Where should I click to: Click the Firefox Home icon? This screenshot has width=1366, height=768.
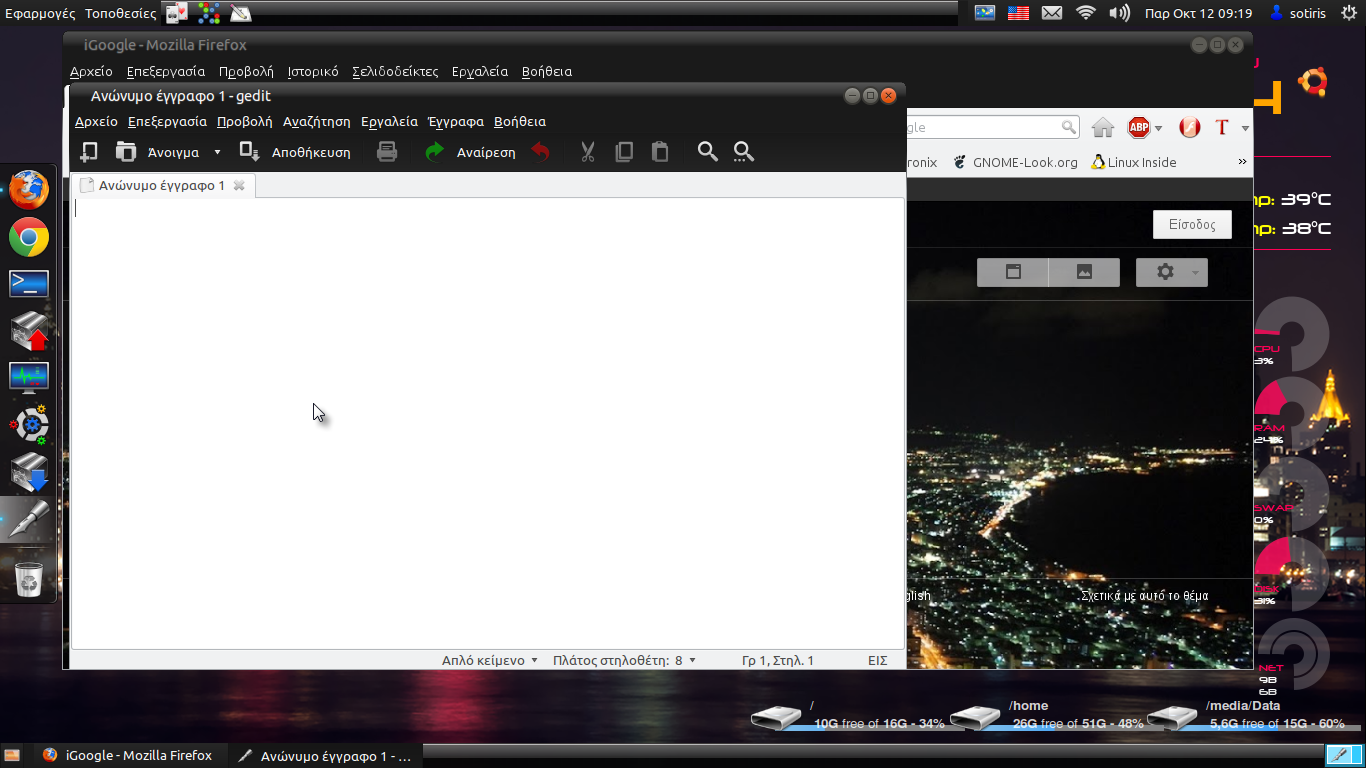click(x=1103, y=128)
